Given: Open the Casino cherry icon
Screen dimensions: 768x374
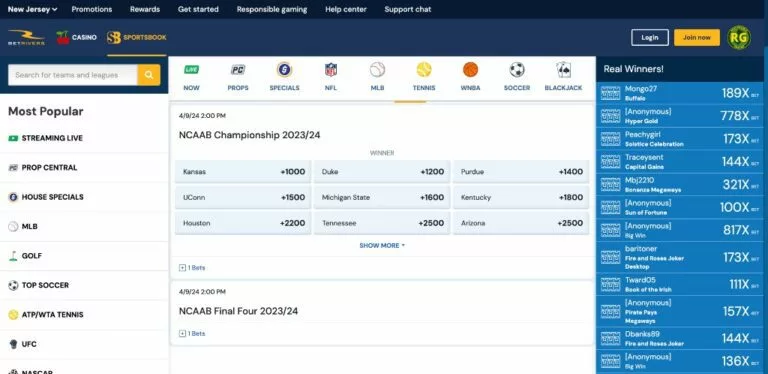Looking at the screenshot, I should pyautogui.click(x=63, y=37).
